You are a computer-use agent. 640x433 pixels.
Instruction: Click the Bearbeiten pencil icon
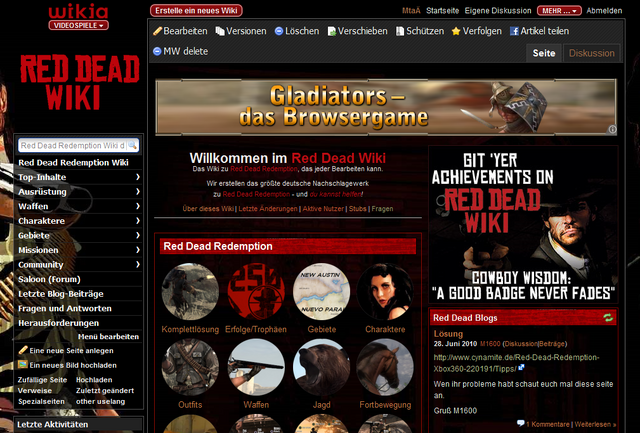coord(157,31)
